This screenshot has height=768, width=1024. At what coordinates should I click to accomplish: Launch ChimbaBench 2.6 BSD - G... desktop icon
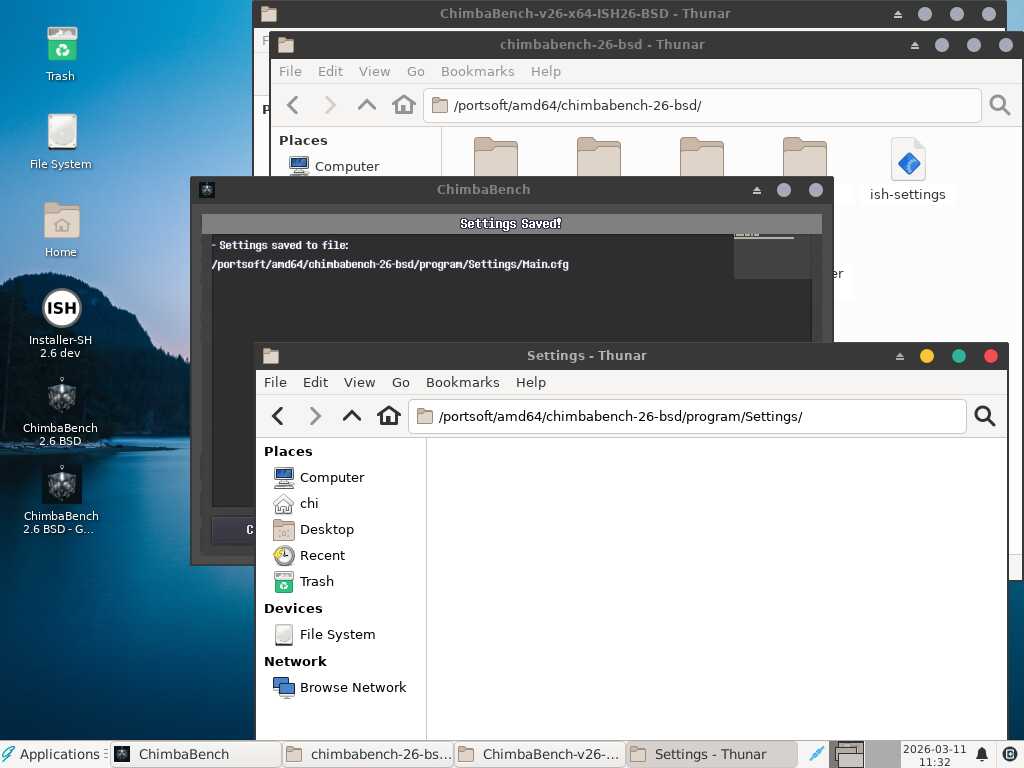tap(61, 500)
